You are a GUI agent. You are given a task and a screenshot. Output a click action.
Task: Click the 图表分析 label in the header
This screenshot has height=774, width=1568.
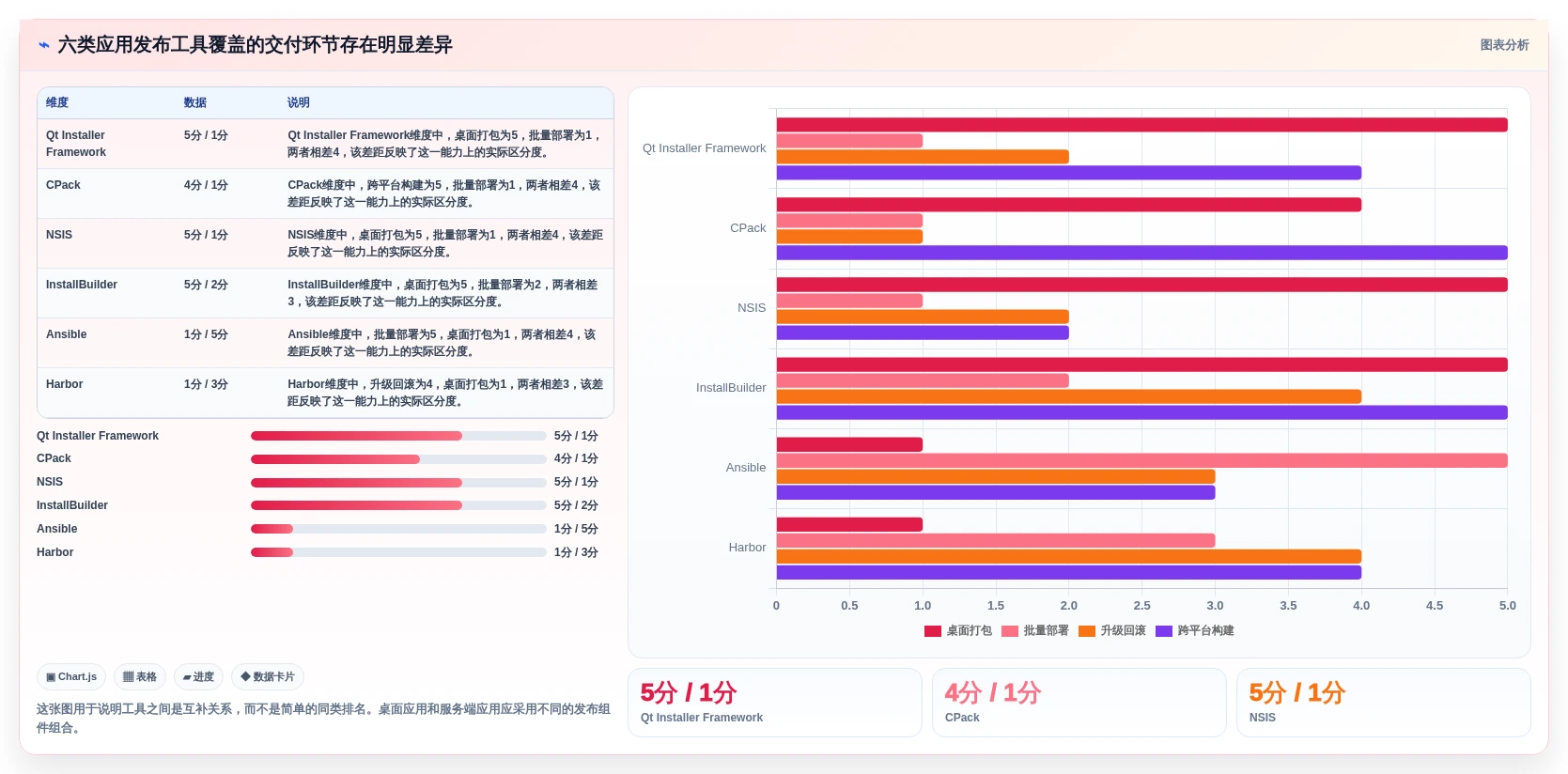(1504, 45)
